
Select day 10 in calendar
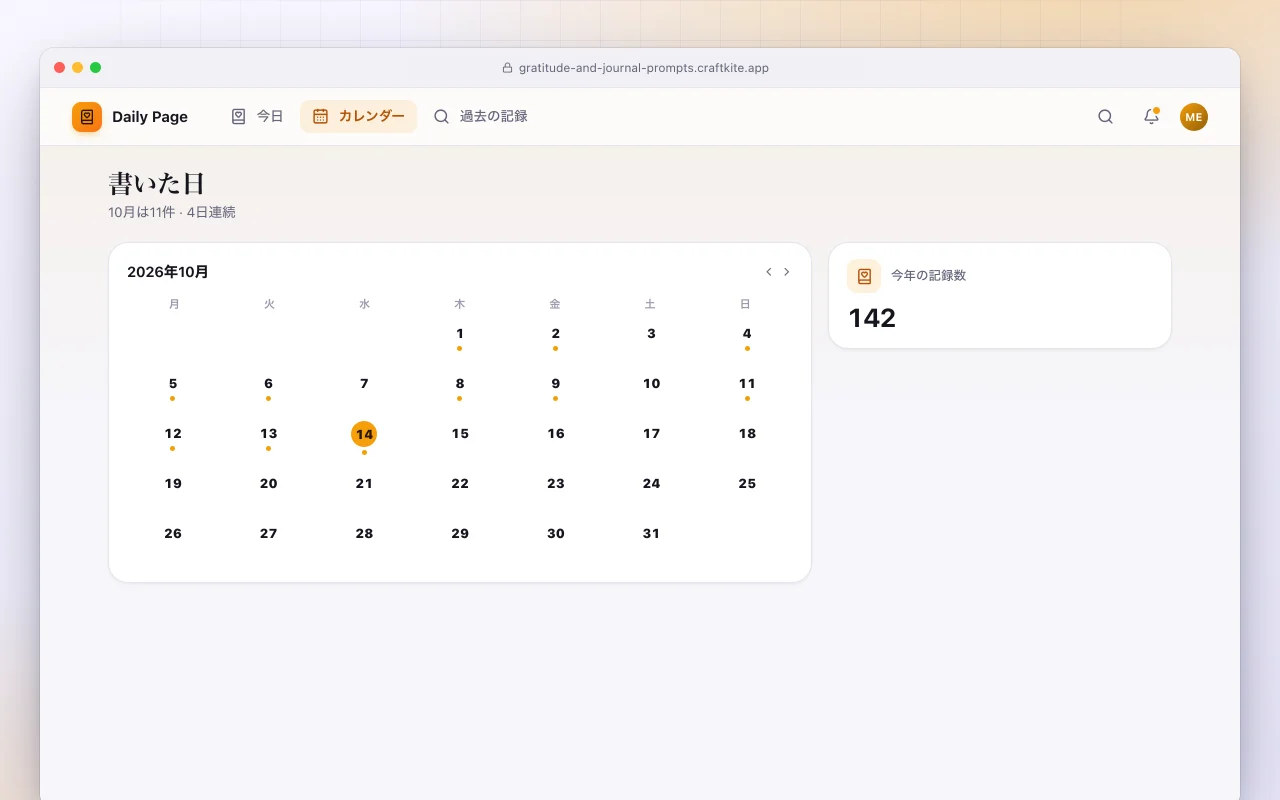pos(652,385)
